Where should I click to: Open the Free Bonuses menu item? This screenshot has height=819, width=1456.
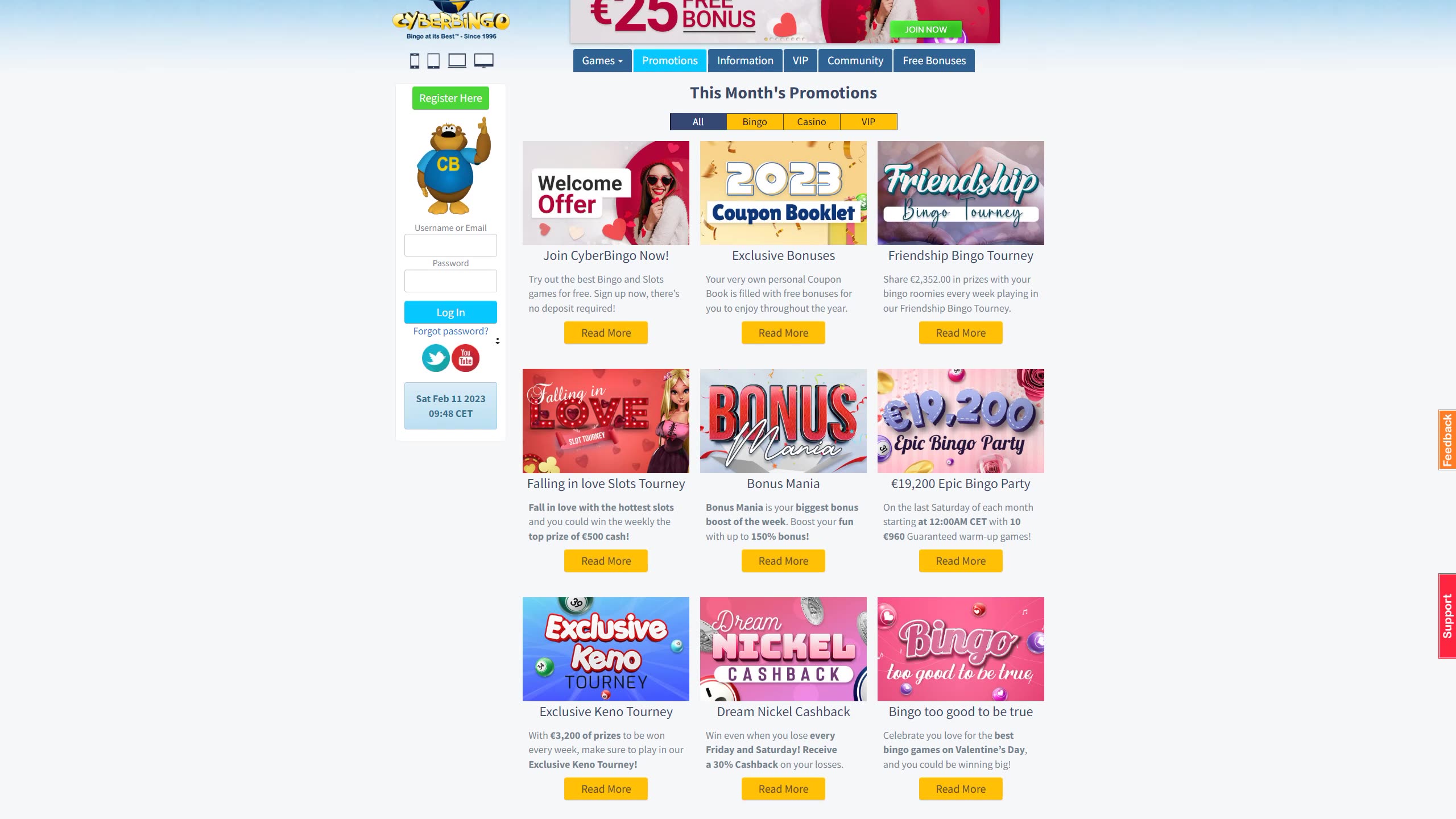tap(934, 61)
